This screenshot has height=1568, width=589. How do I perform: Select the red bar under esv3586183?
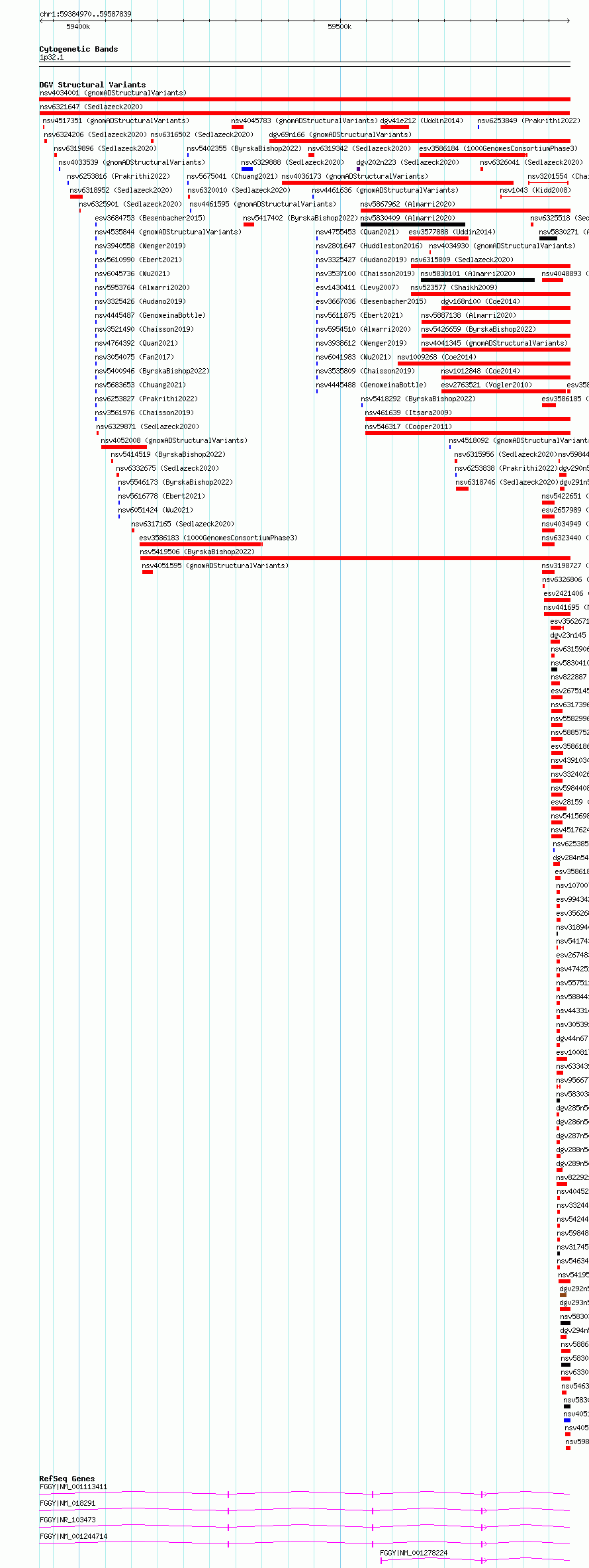click(x=201, y=544)
